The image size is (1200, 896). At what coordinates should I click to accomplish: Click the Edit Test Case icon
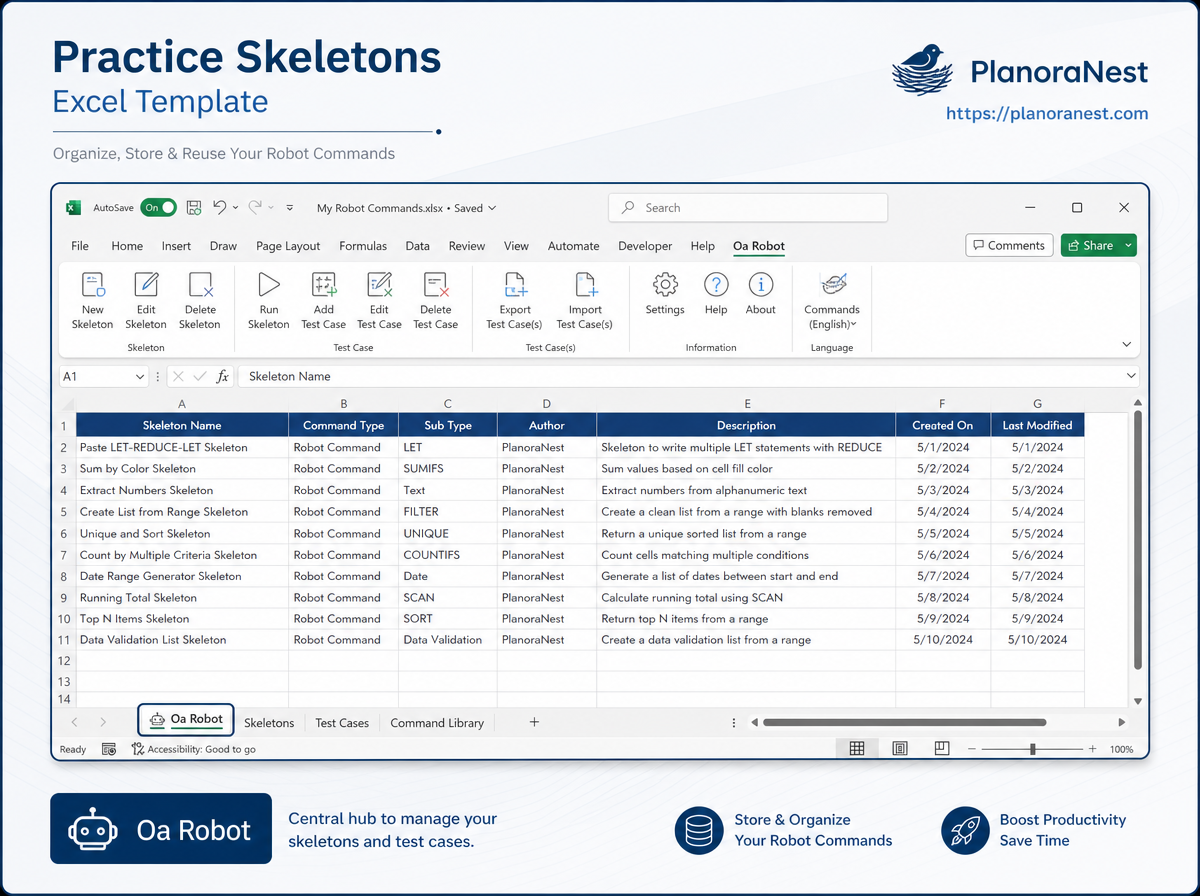point(379,286)
